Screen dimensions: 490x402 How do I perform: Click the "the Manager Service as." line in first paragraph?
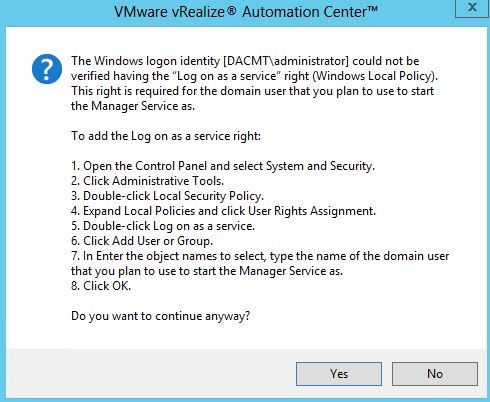[x=133, y=106]
